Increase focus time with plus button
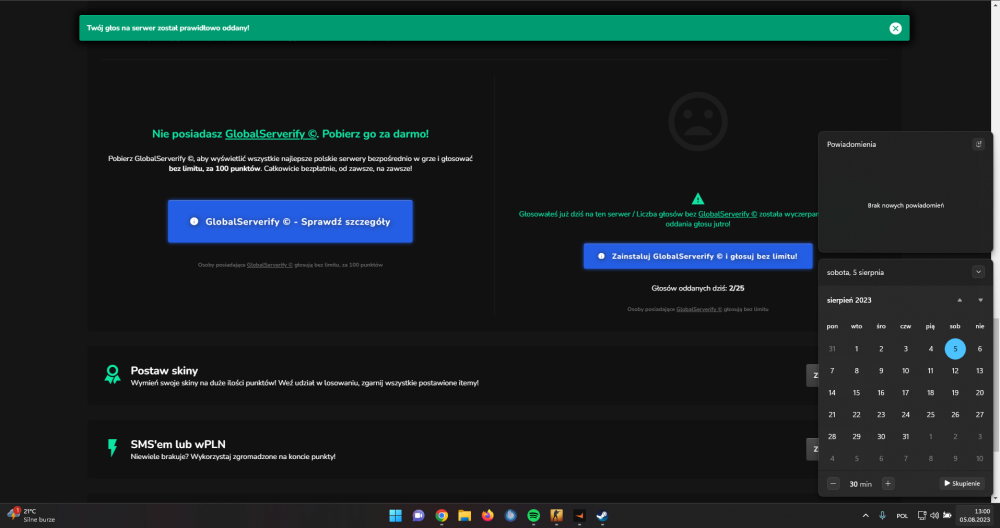This screenshot has height=528, width=1000. click(x=888, y=483)
